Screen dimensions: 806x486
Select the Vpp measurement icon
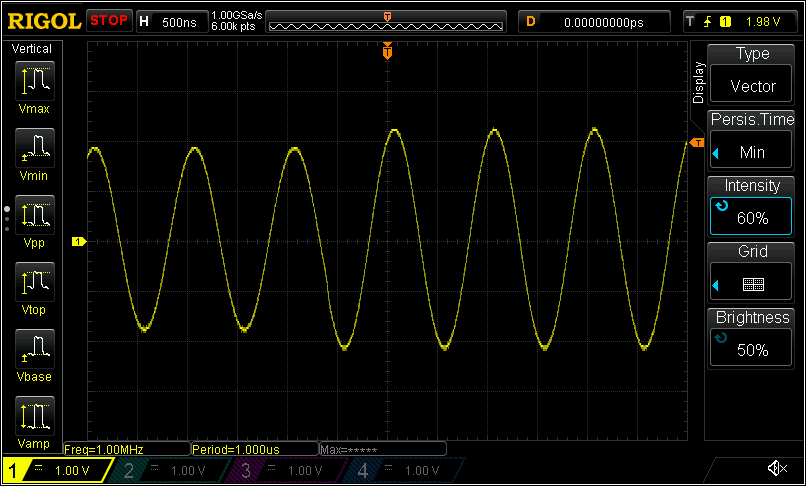click(x=35, y=220)
